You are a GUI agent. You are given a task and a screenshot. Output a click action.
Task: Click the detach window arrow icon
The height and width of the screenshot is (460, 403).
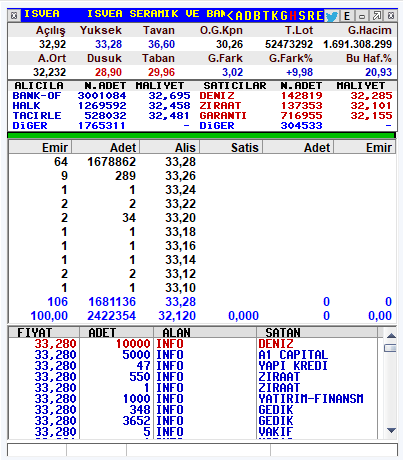(x=377, y=16)
